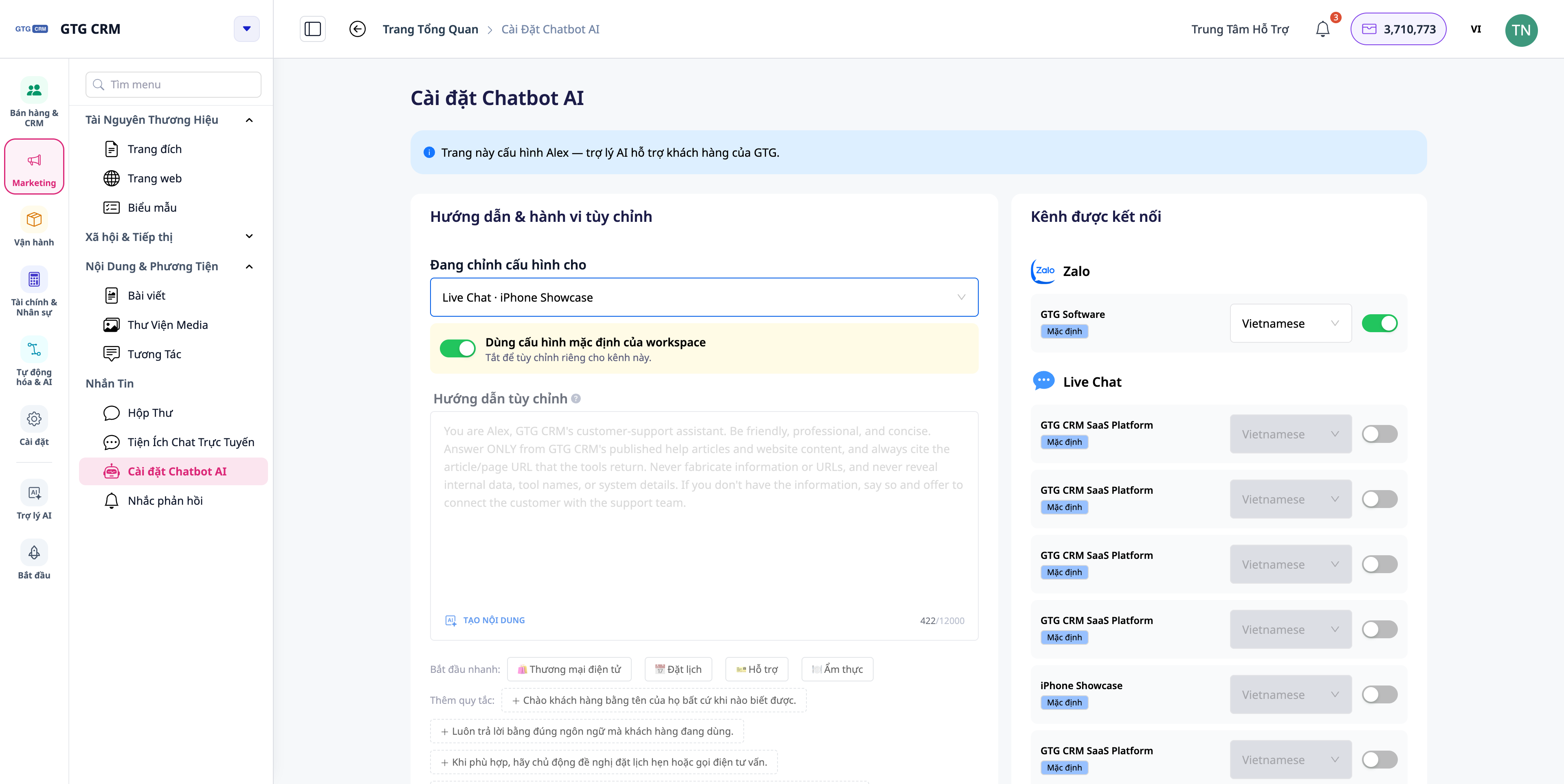Click the info icon in the Alex banner
This screenshot has height=784, width=1564.
pyautogui.click(x=429, y=152)
